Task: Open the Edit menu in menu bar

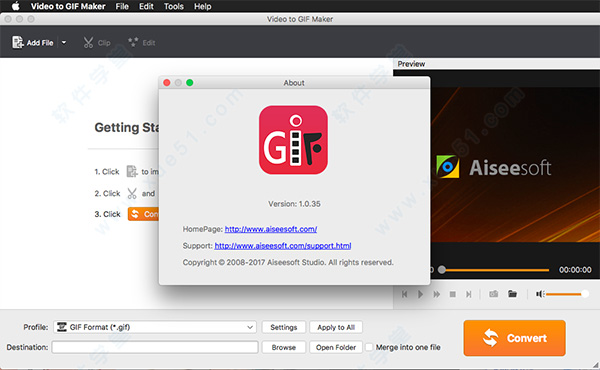Action: tap(146, 6)
